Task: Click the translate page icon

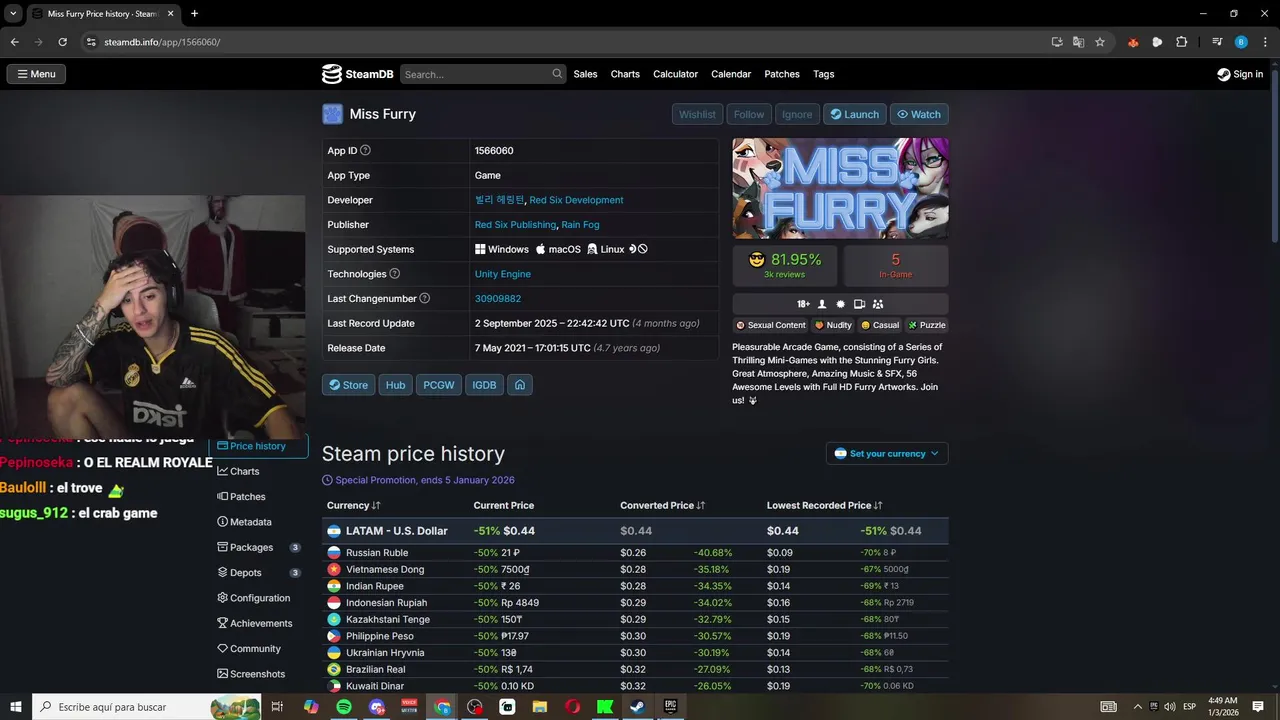Action: [1078, 42]
